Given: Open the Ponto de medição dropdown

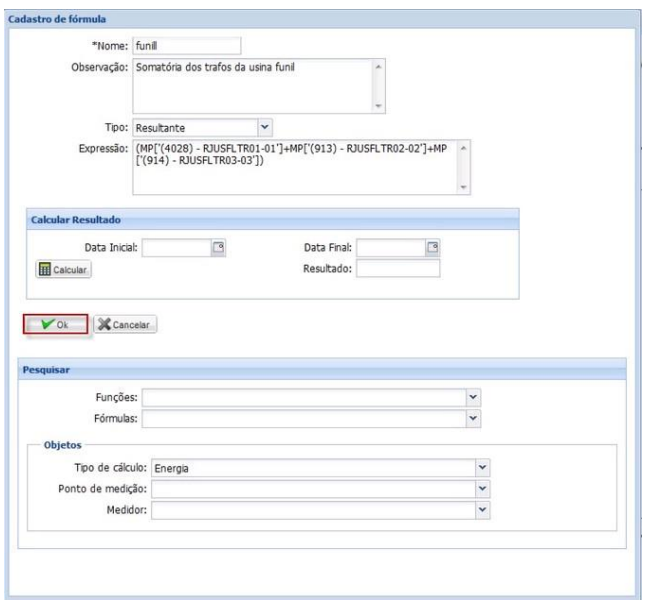Looking at the screenshot, I should click(x=482, y=488).
